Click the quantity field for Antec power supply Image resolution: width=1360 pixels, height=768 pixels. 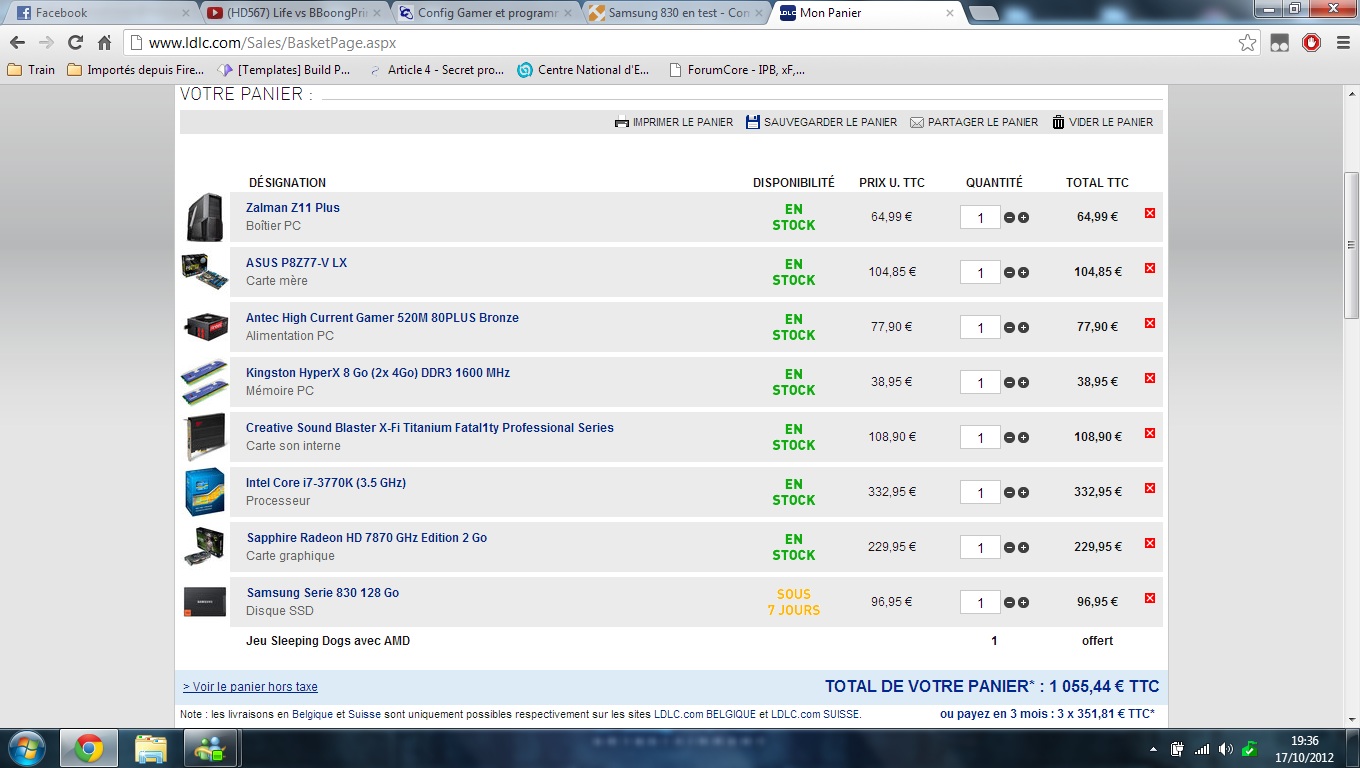pyautogui.click(x=979, y=327)
